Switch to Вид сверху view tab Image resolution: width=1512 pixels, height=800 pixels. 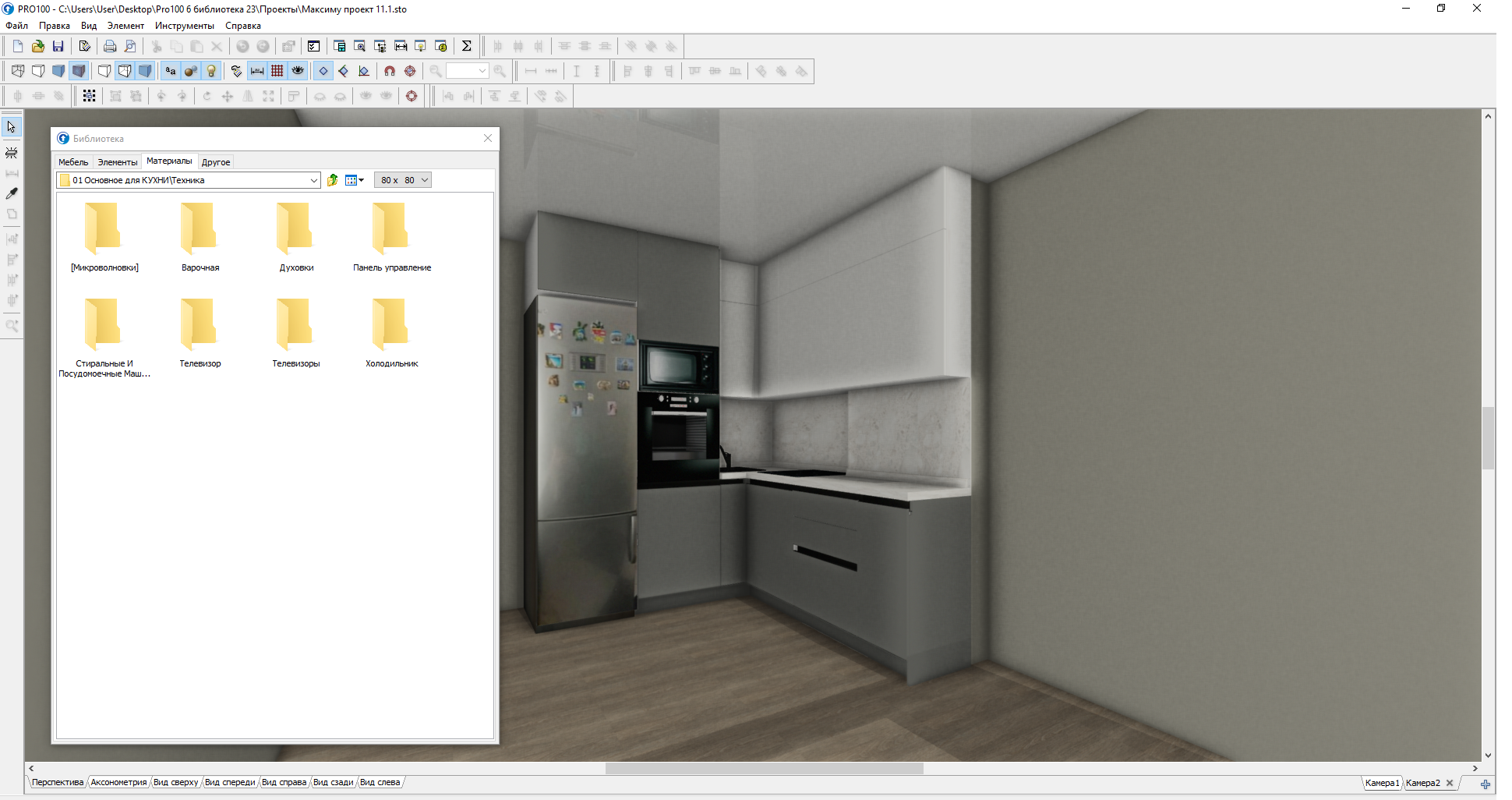click(175, 783)
